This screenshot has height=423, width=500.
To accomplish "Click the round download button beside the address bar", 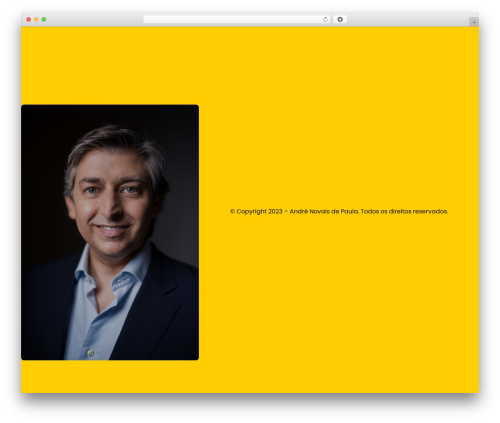I will [x=340, y=20].
